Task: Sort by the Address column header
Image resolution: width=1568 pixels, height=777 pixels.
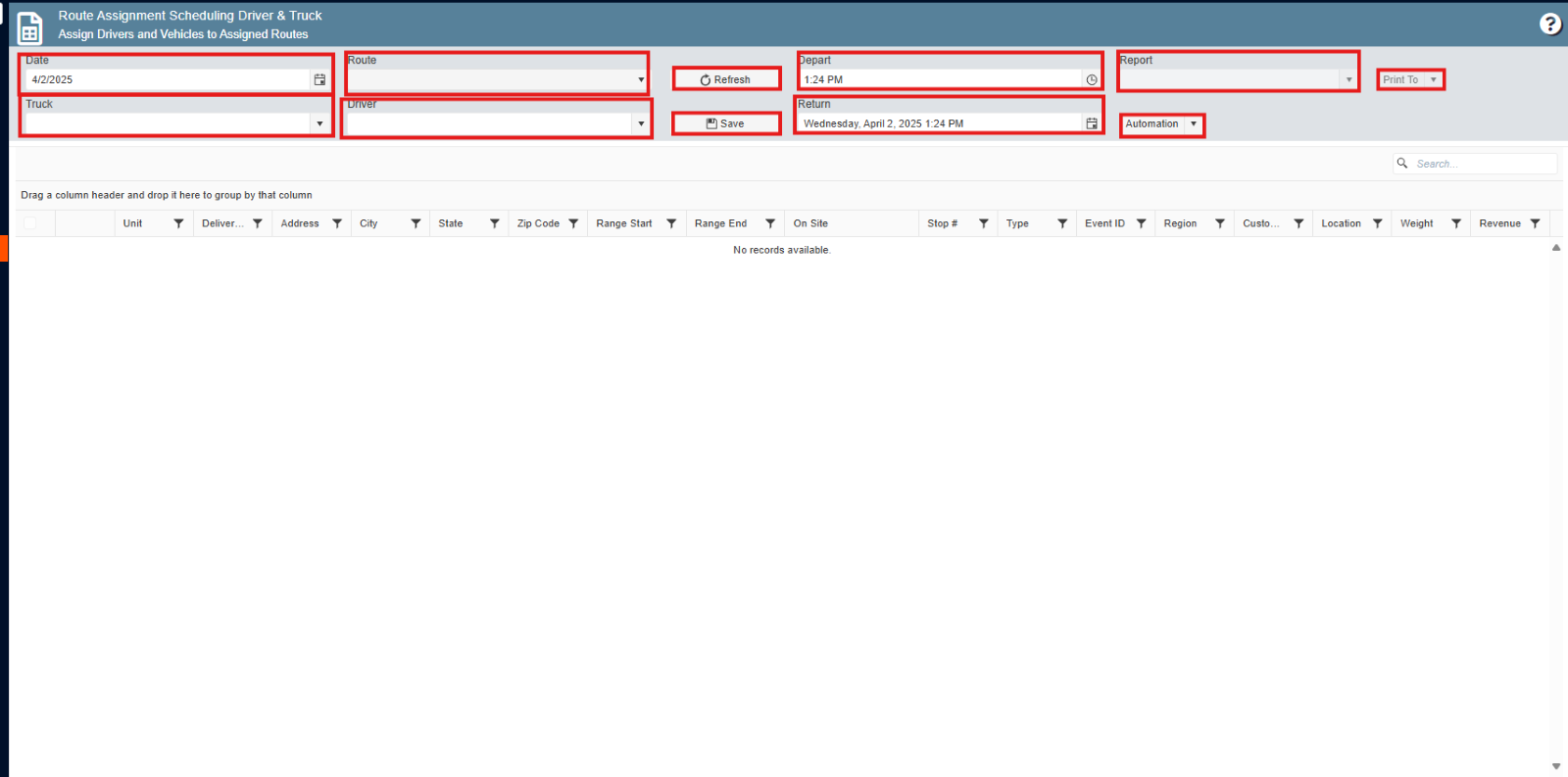Action: tap(300, 223)
